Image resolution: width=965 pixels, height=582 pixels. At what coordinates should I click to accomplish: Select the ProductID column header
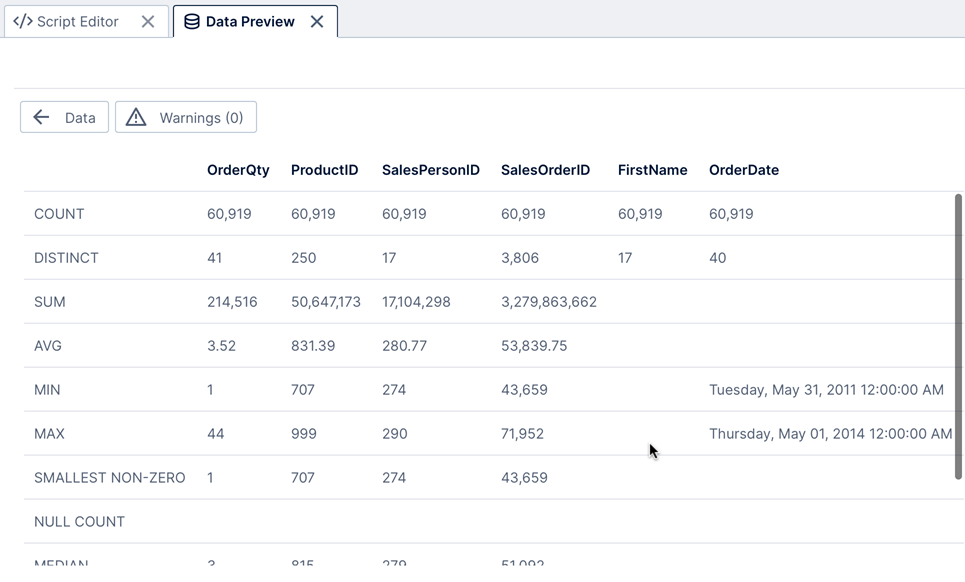tap(324, 170)
